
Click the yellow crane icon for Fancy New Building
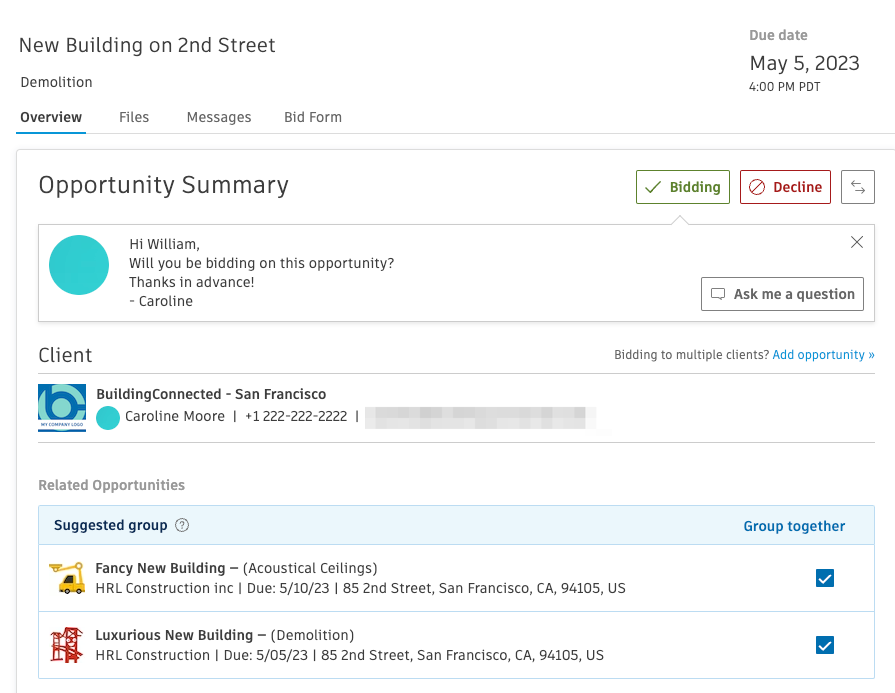click(x=66, y=578)
